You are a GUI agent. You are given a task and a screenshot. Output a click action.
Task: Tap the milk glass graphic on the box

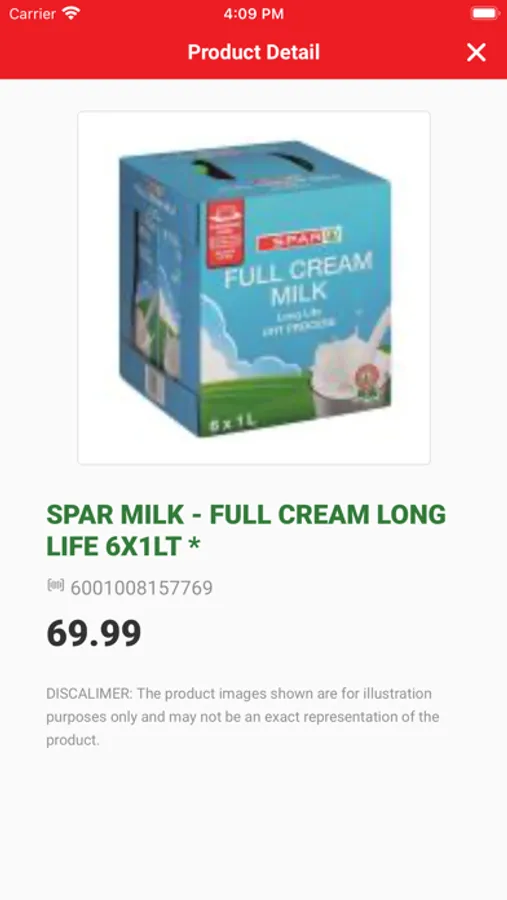point(343,376)
